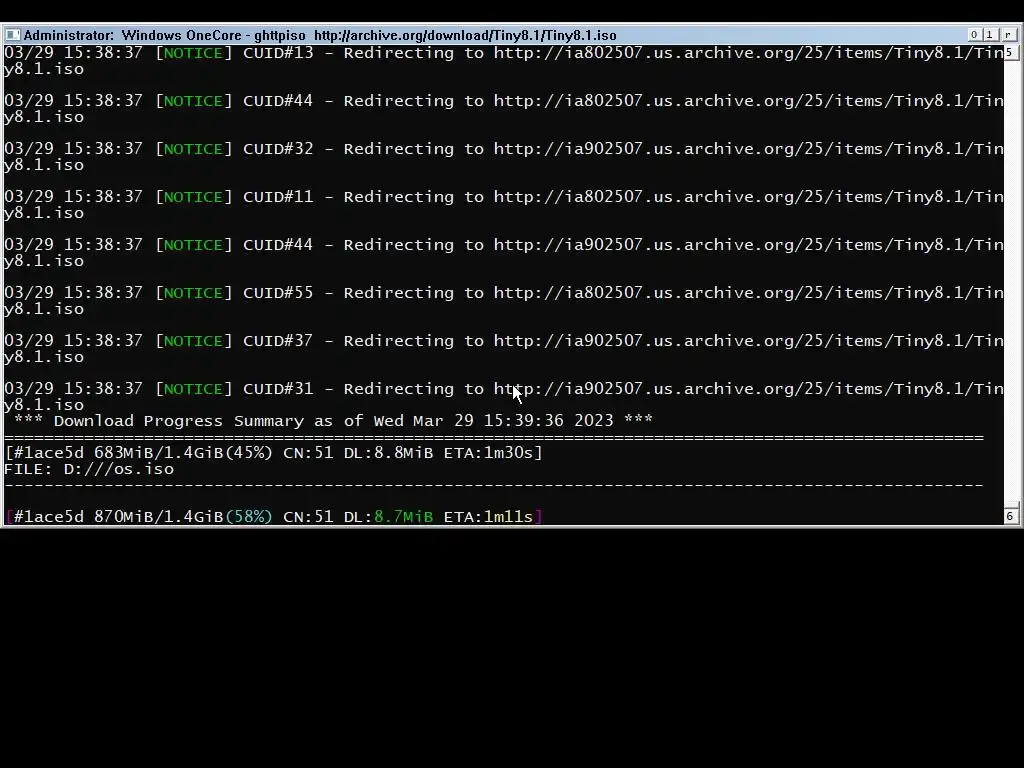1024x768 pixels.
Task: Click the 'DL:8.8MiB' value in summary
Action: point(389,453)
